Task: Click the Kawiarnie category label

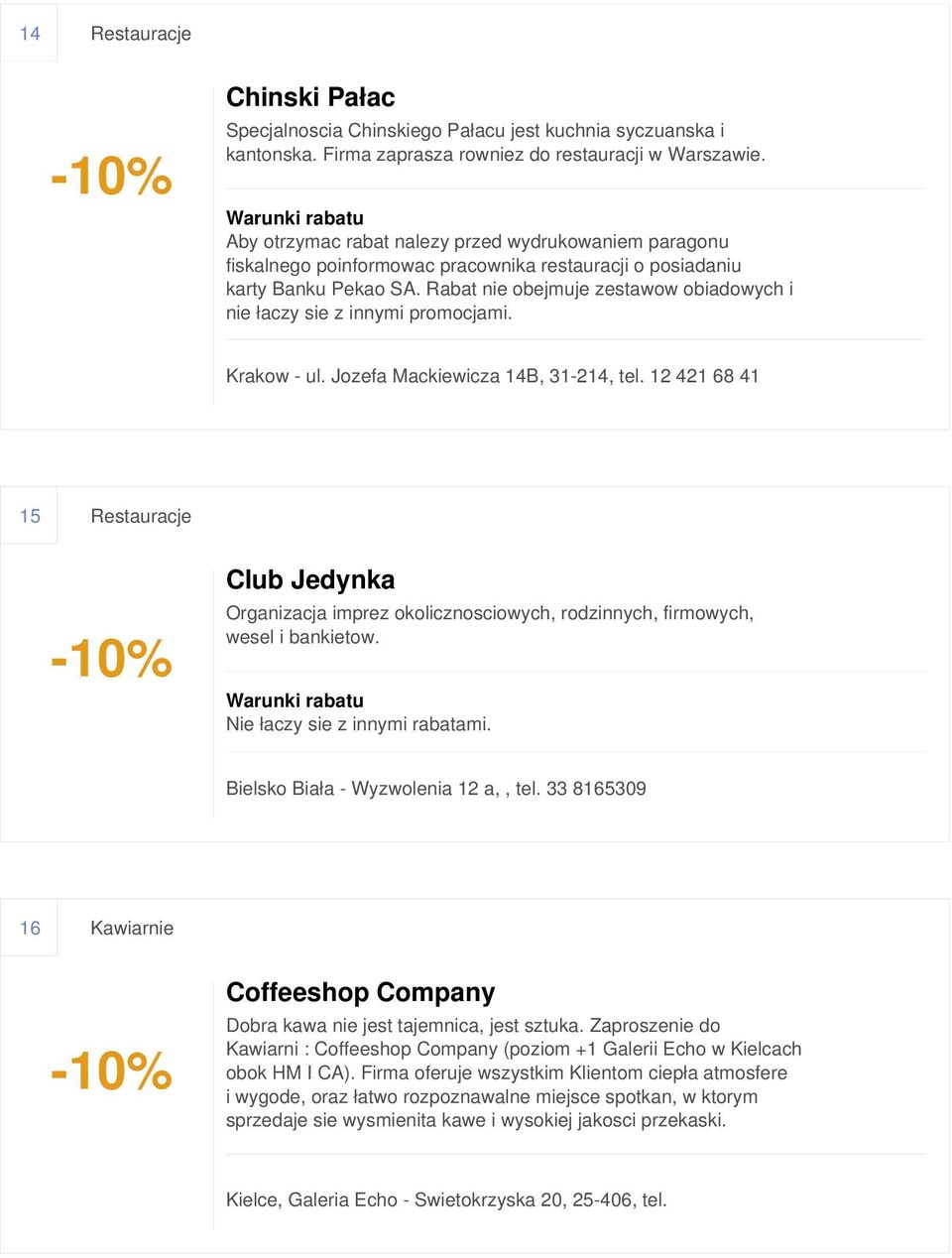Action: coord(132,928)
